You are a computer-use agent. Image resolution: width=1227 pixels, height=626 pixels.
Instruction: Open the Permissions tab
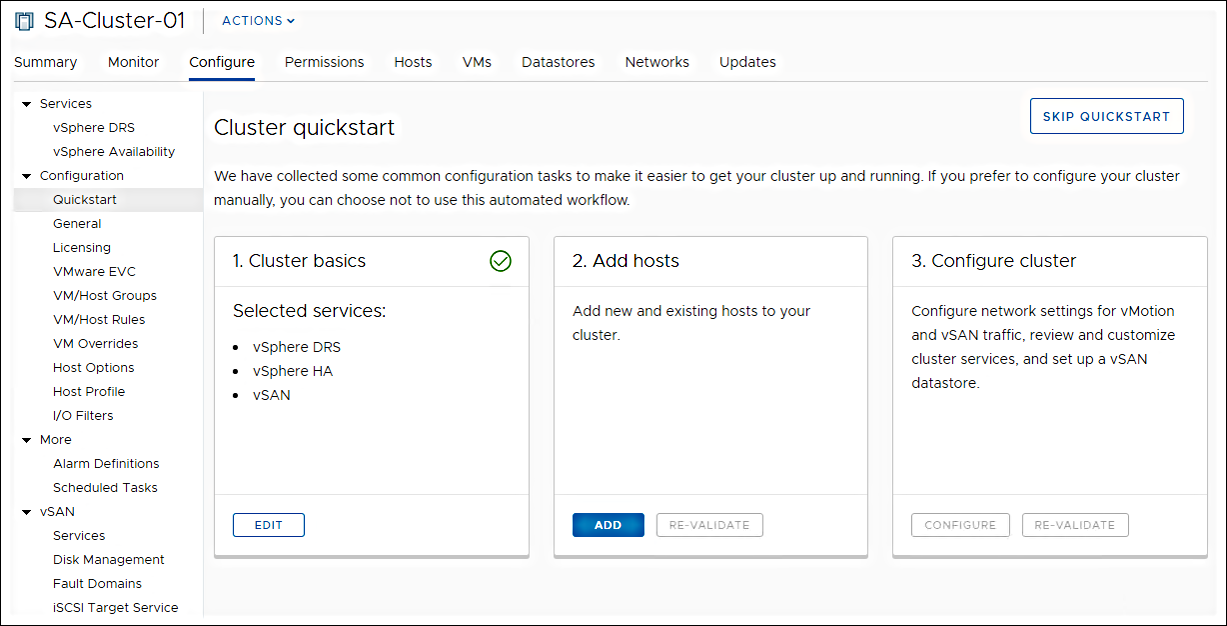(x=325, y=62)
